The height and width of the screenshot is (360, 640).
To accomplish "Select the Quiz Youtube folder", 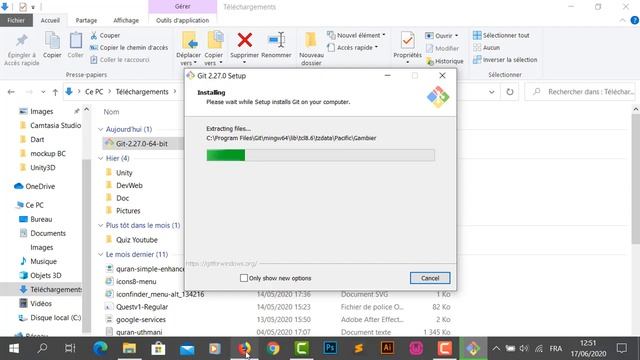I will 137,240.
